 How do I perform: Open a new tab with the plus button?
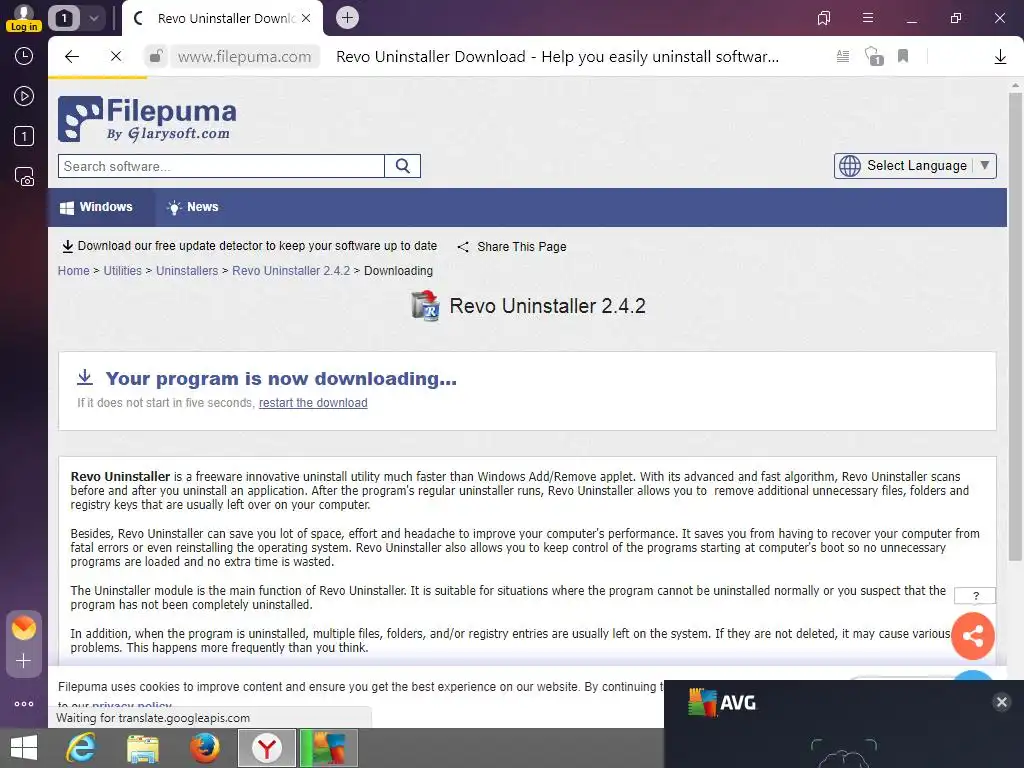[x=347, y=18]
